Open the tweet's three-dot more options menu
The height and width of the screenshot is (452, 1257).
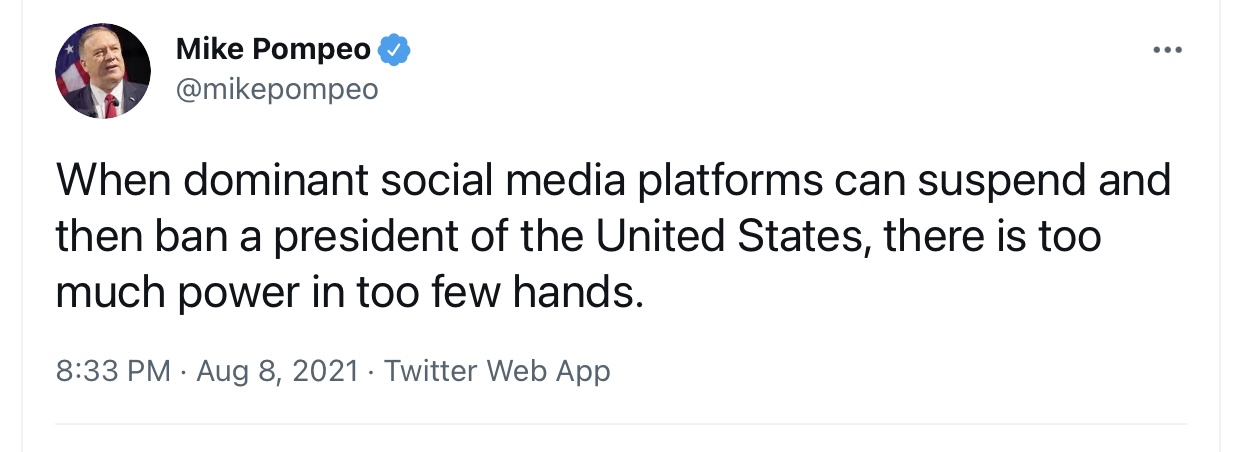(1167, 49)
